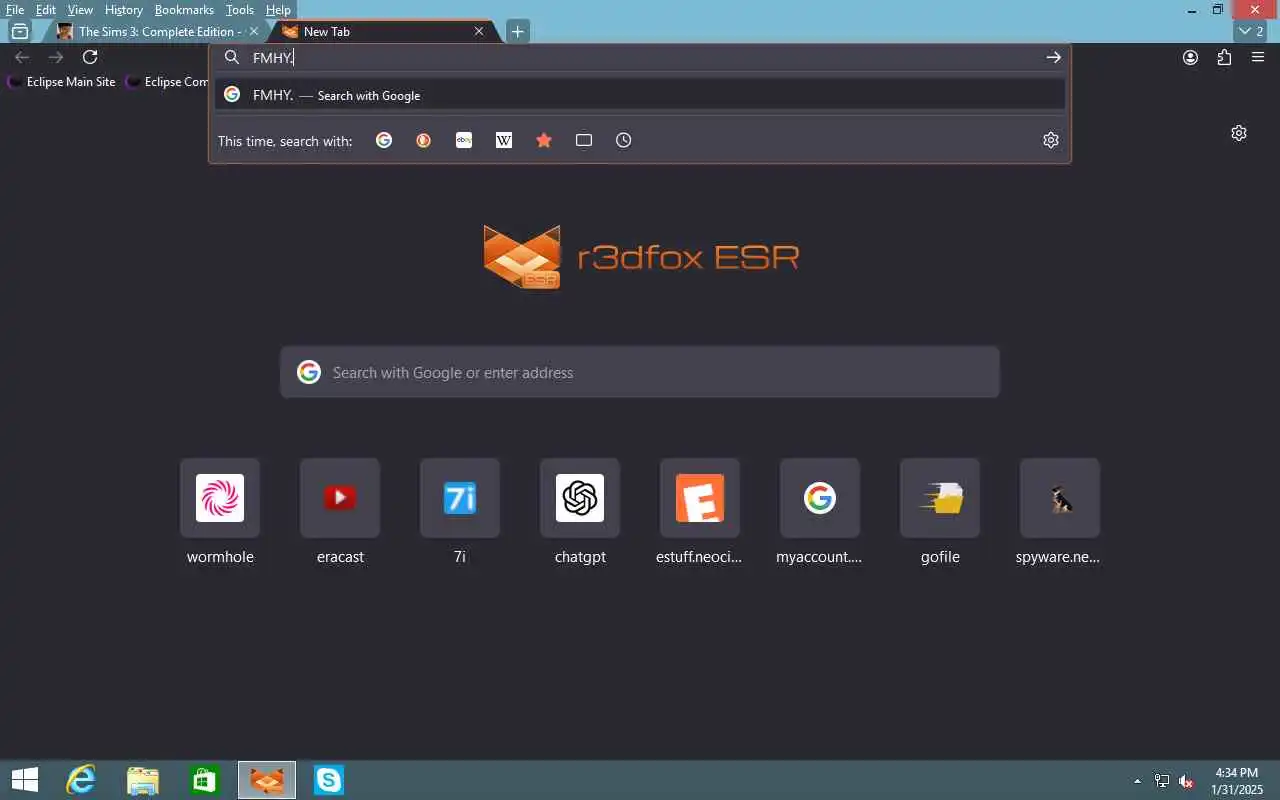The width and height of the screenshot is (1280, 800).
Task: Open the File menu
Action: pyautogui.click(x=15, y=9)
